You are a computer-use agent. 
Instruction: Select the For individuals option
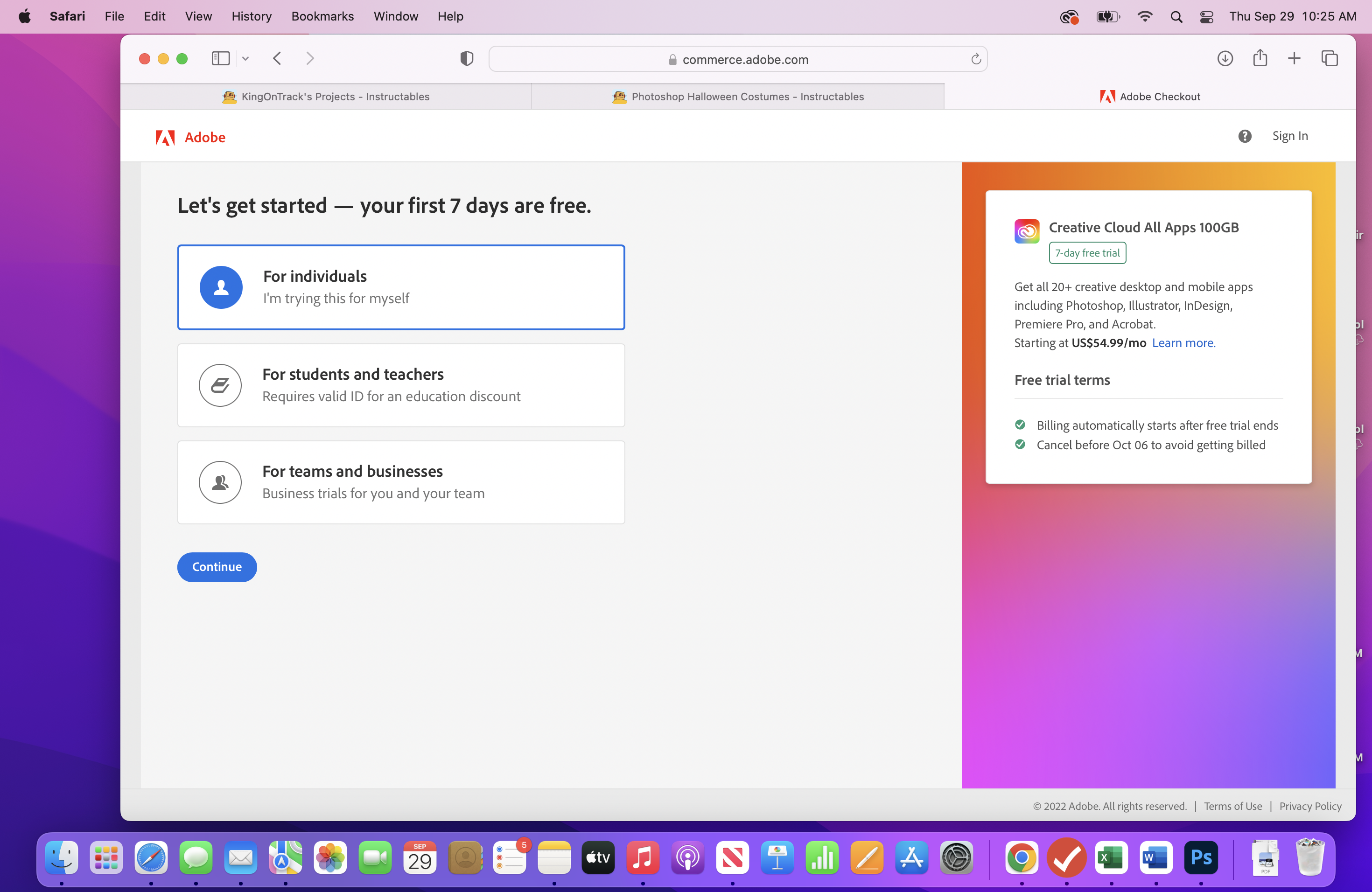pyautogui.click(x=401, y=287)
